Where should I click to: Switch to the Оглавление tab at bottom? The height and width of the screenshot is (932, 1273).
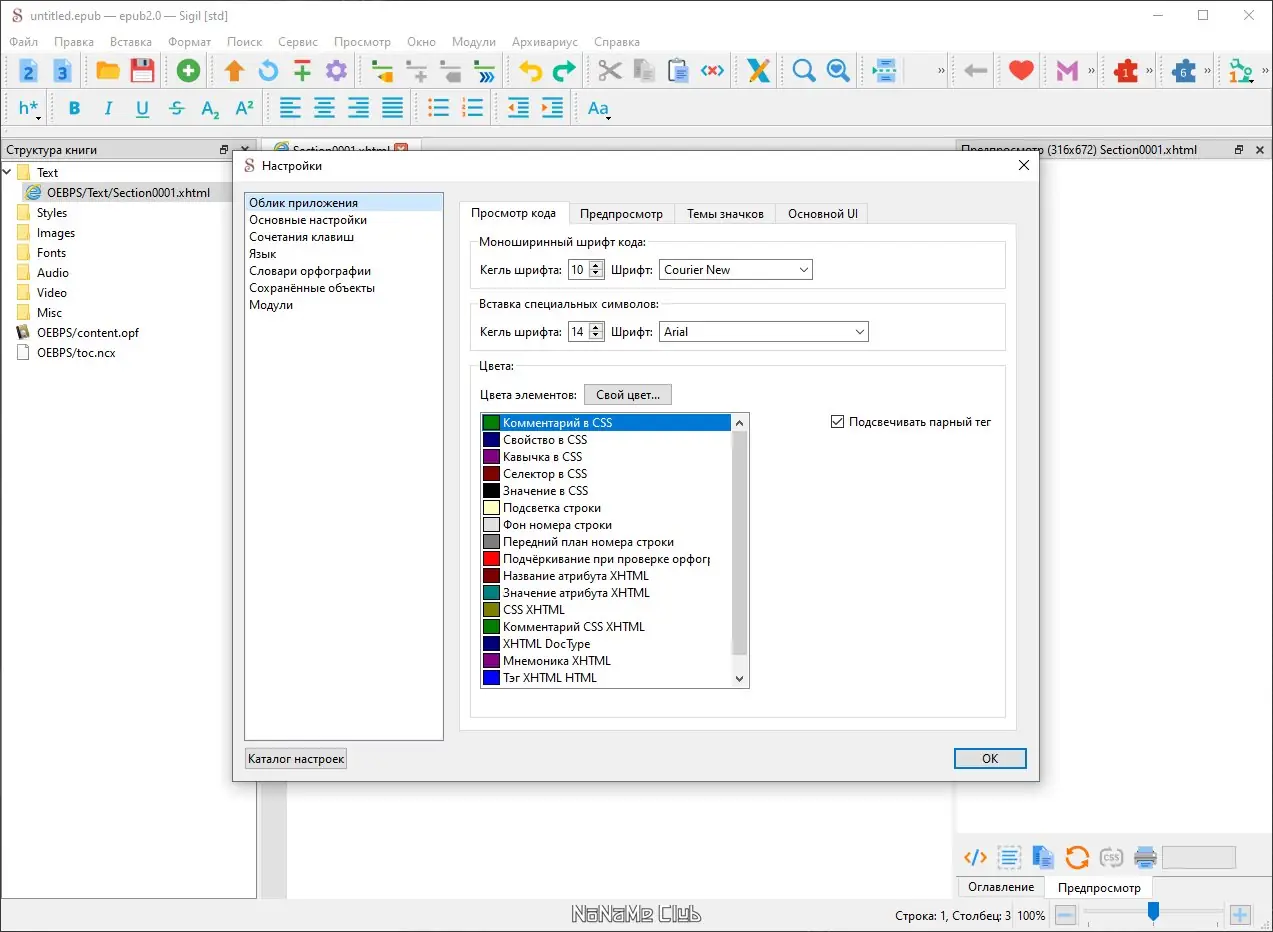[x=1001, y=887]
